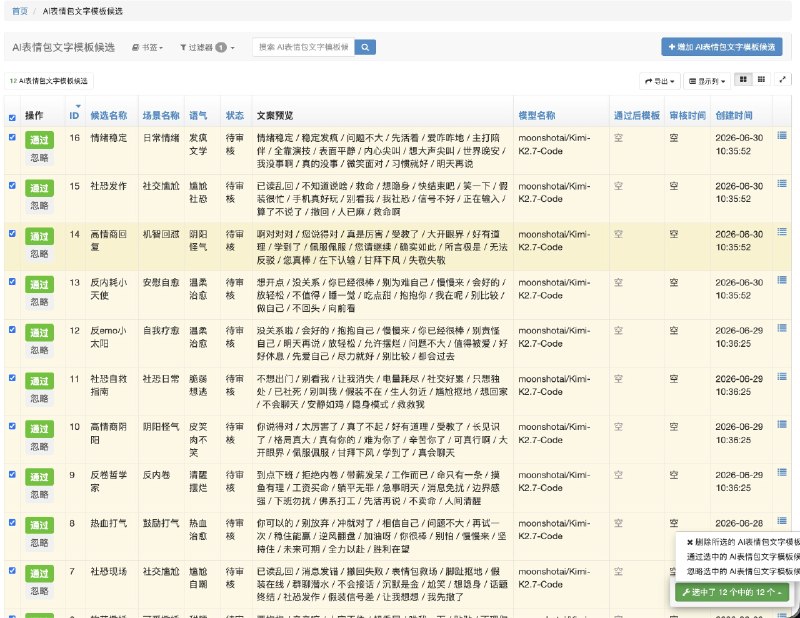The width and height of the screenshot is (800, 618).
Task: Open the 导出 export dropdown
Action: tap(660, 81)
